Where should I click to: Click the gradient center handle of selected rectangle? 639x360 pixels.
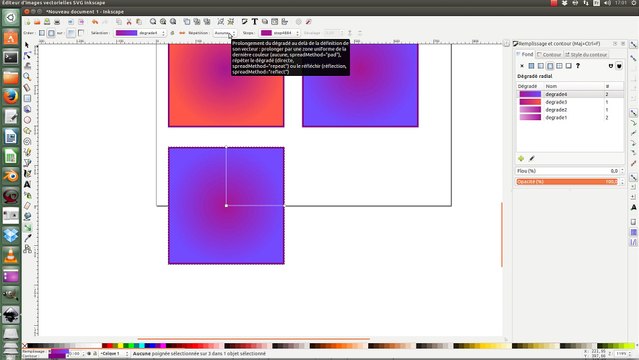coord(226,205)
